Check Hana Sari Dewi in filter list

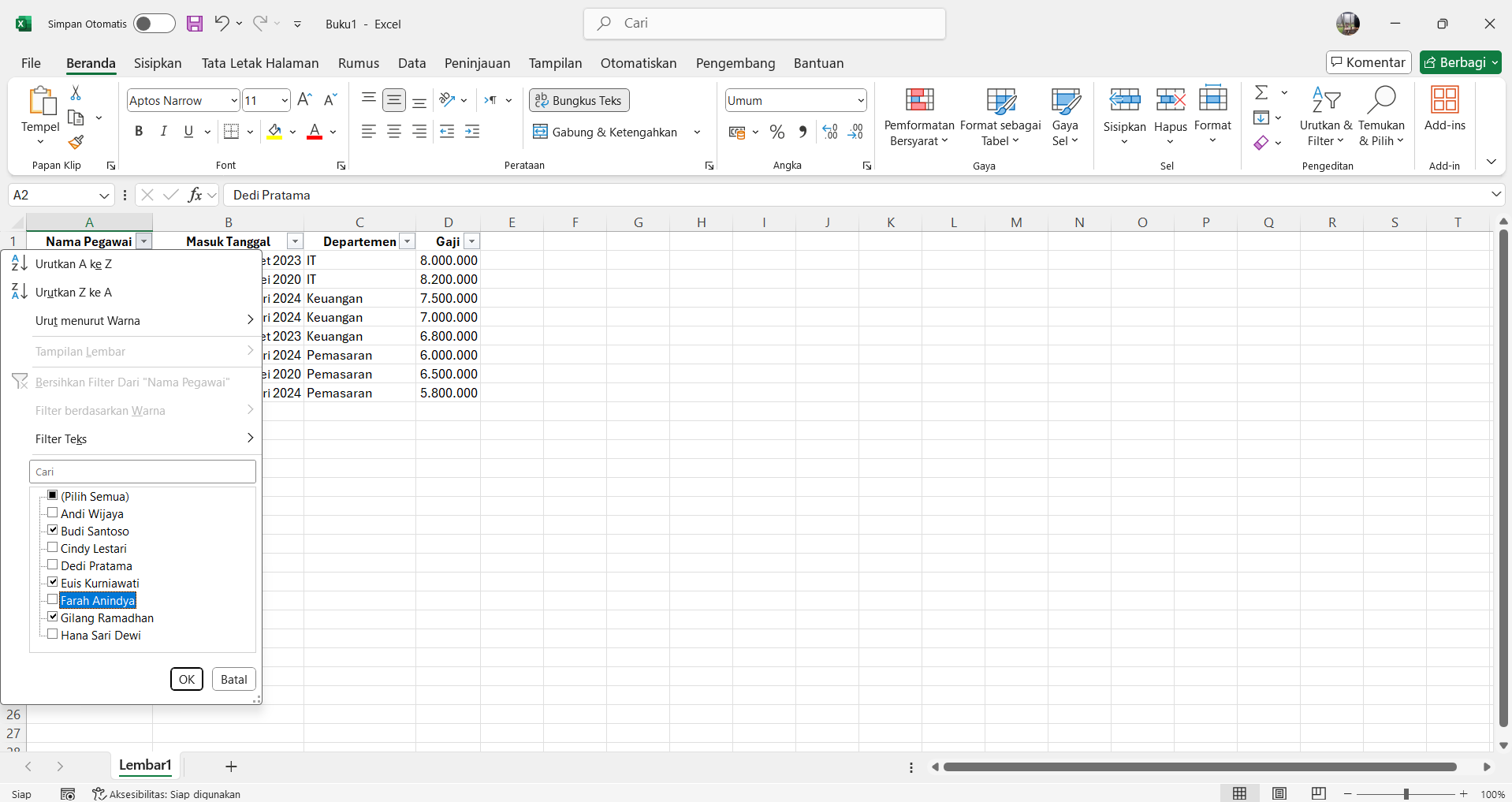(x=53, y=634)
